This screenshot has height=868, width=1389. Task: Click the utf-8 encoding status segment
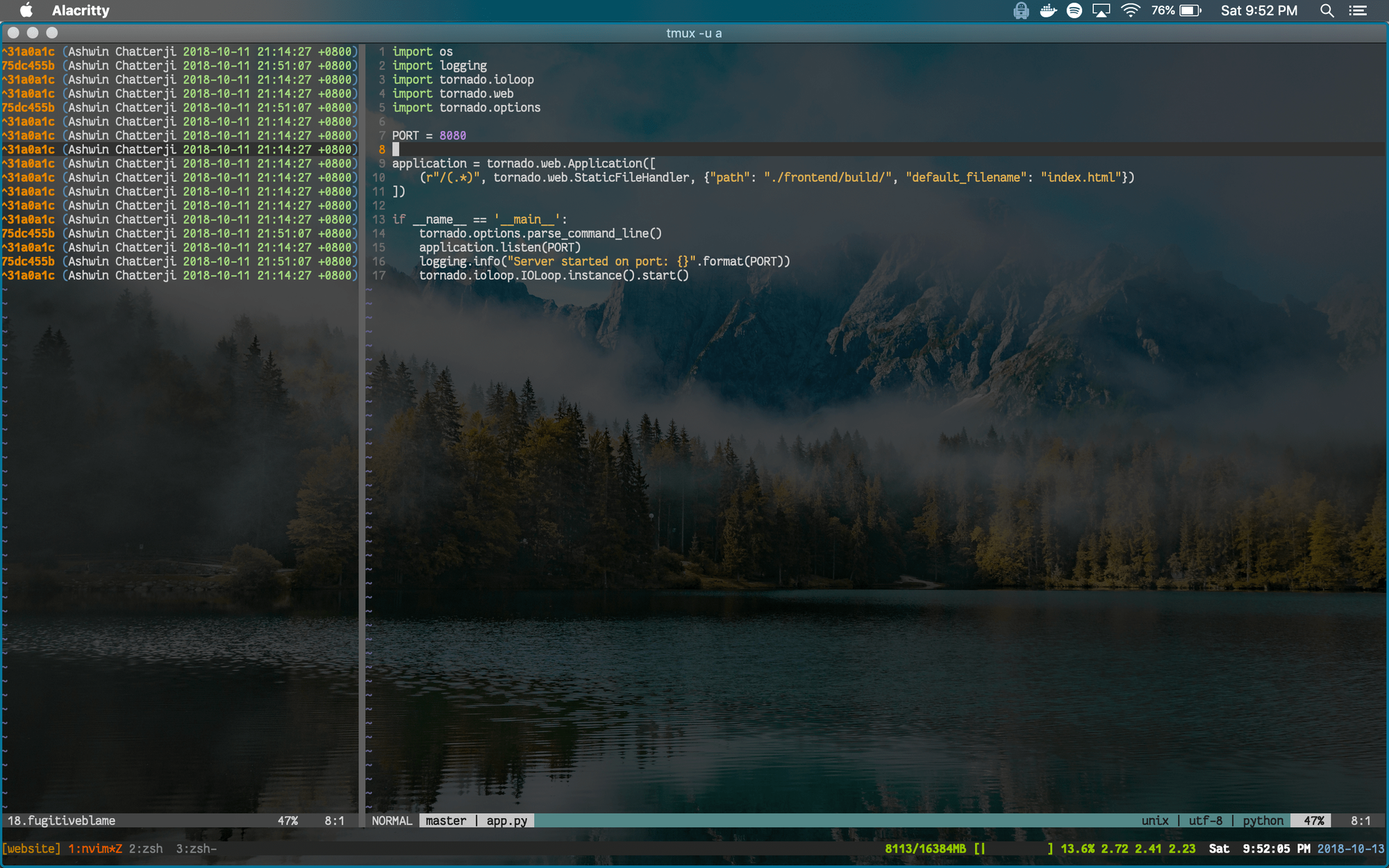pyautogui.click(x=1205, y=821)
